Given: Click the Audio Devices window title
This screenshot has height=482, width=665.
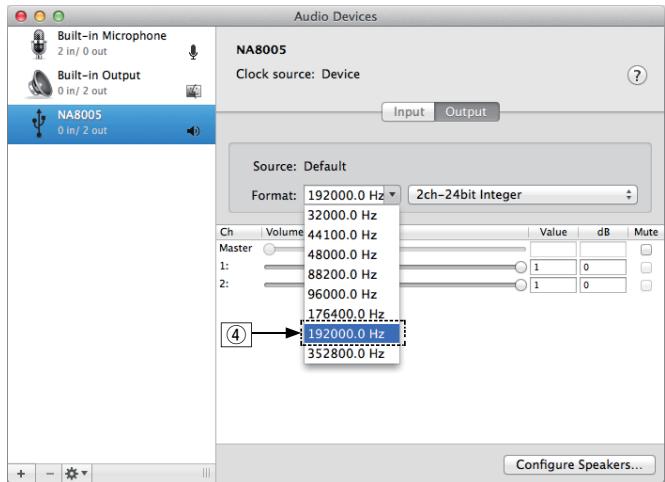Looking at the screenshot, I should click(x=335, y=17).
